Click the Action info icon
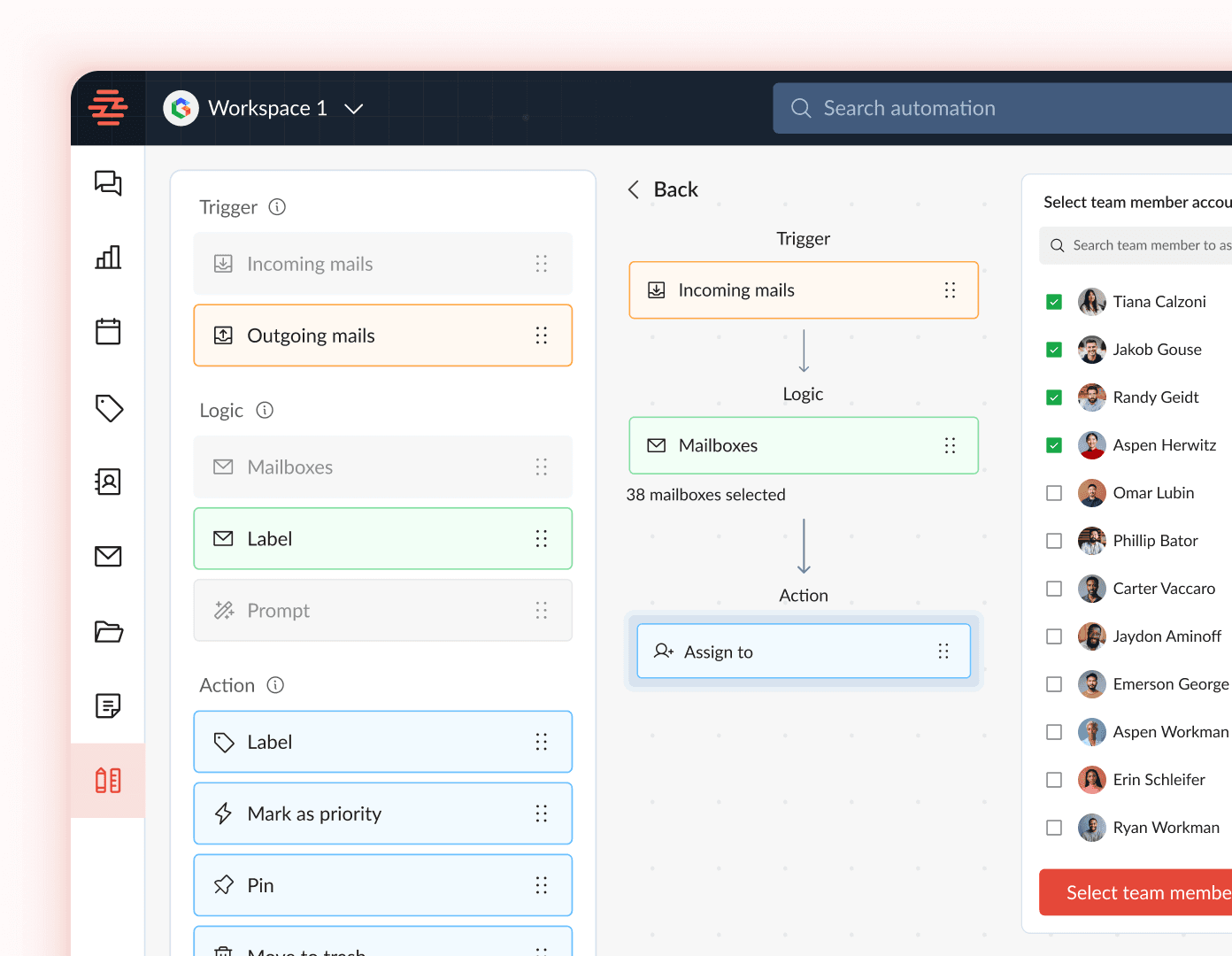 275,685
